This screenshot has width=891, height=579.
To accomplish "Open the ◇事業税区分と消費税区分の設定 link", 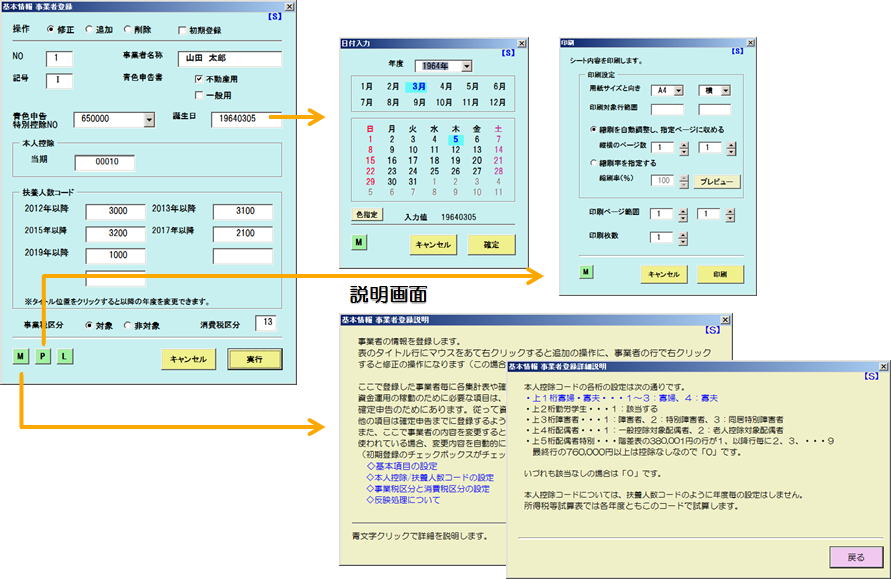I will coord(428,489).
